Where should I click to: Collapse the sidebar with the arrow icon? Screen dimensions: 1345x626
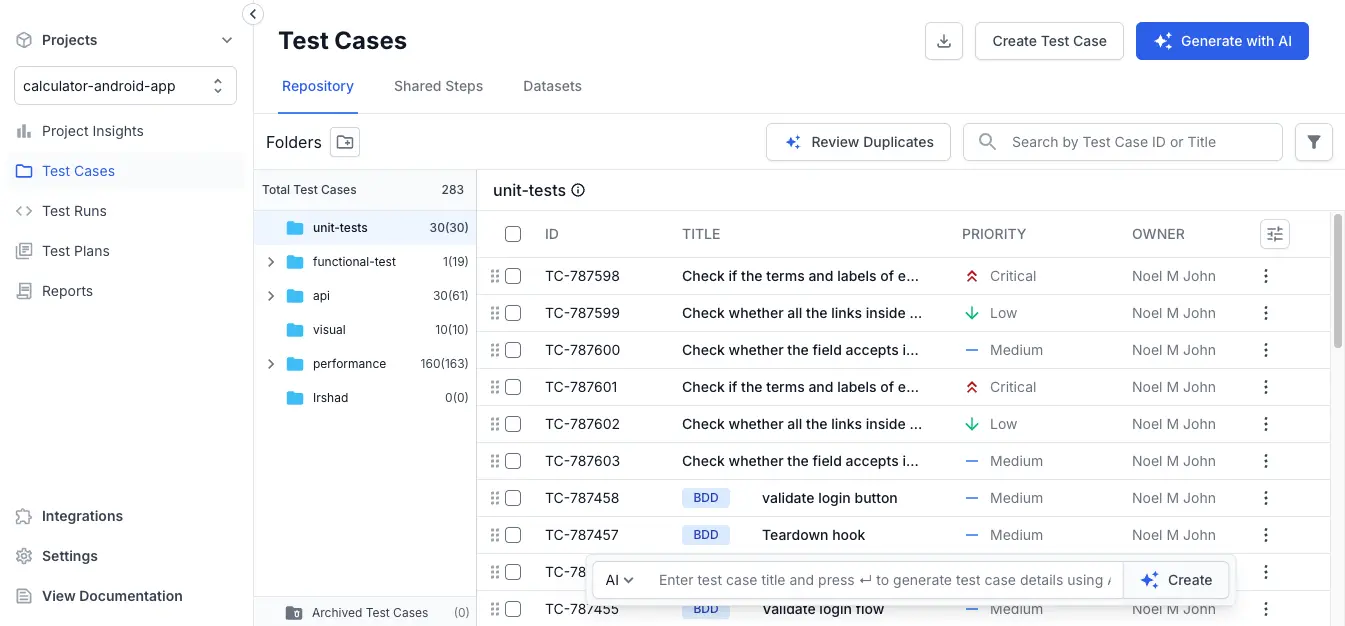point(253,14)
